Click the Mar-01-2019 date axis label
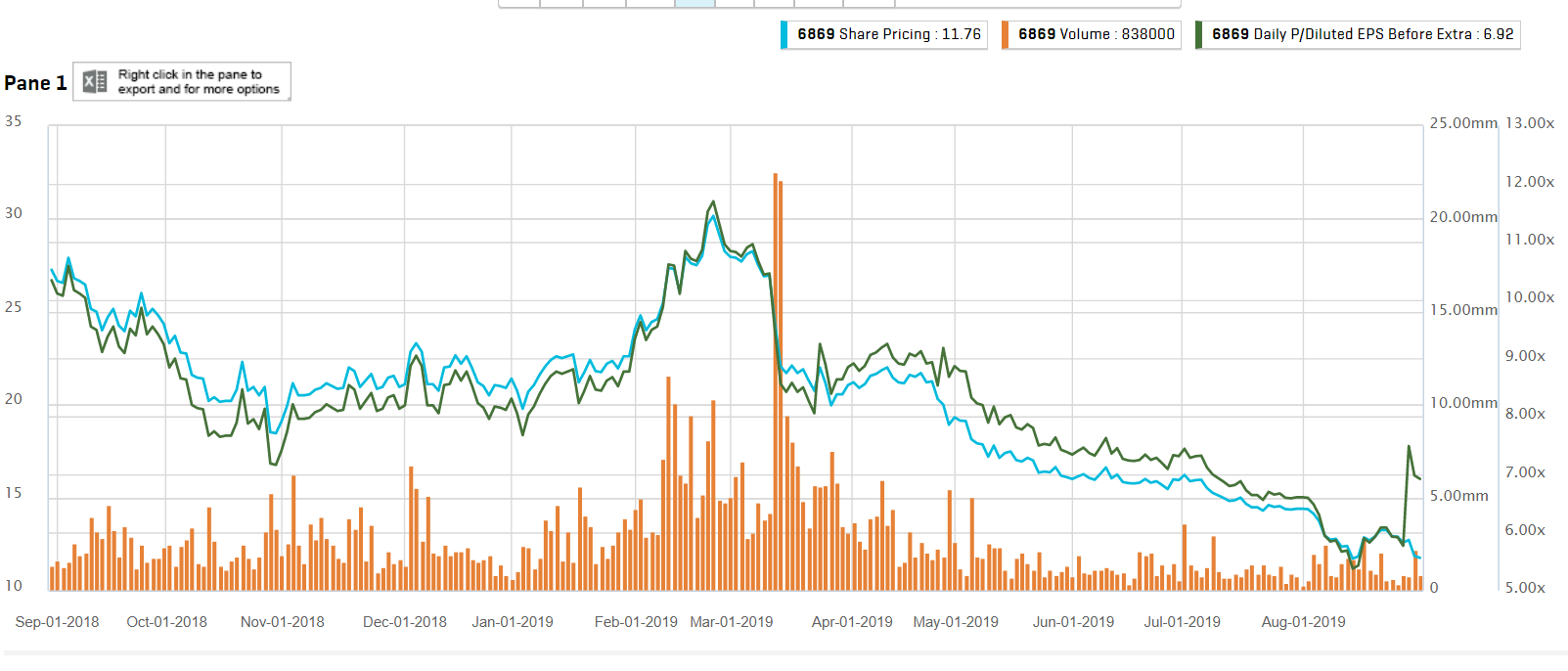1568x671 pixels. pos(731,622)
